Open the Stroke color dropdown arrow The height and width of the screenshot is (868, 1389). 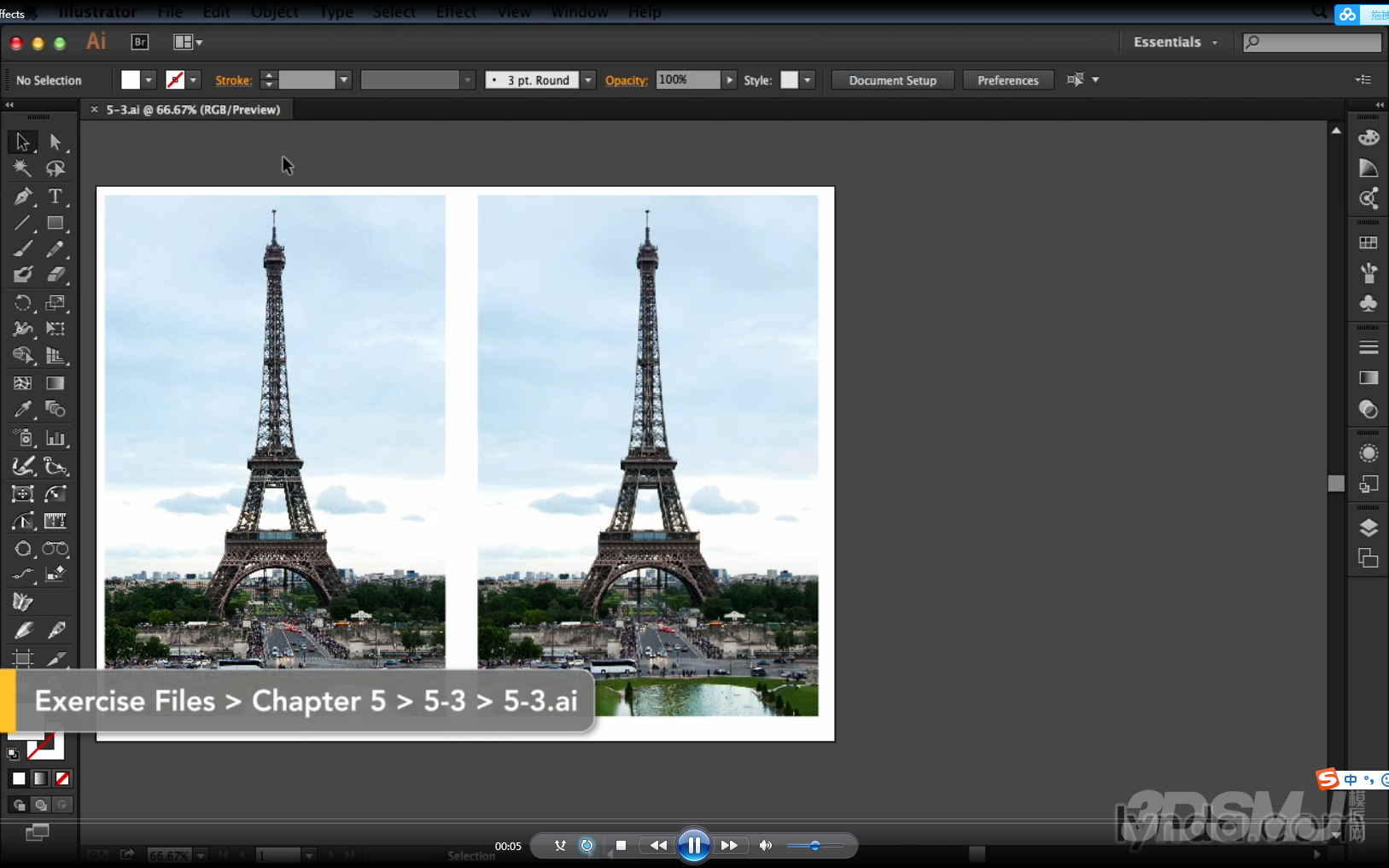[x=194, y=80]
